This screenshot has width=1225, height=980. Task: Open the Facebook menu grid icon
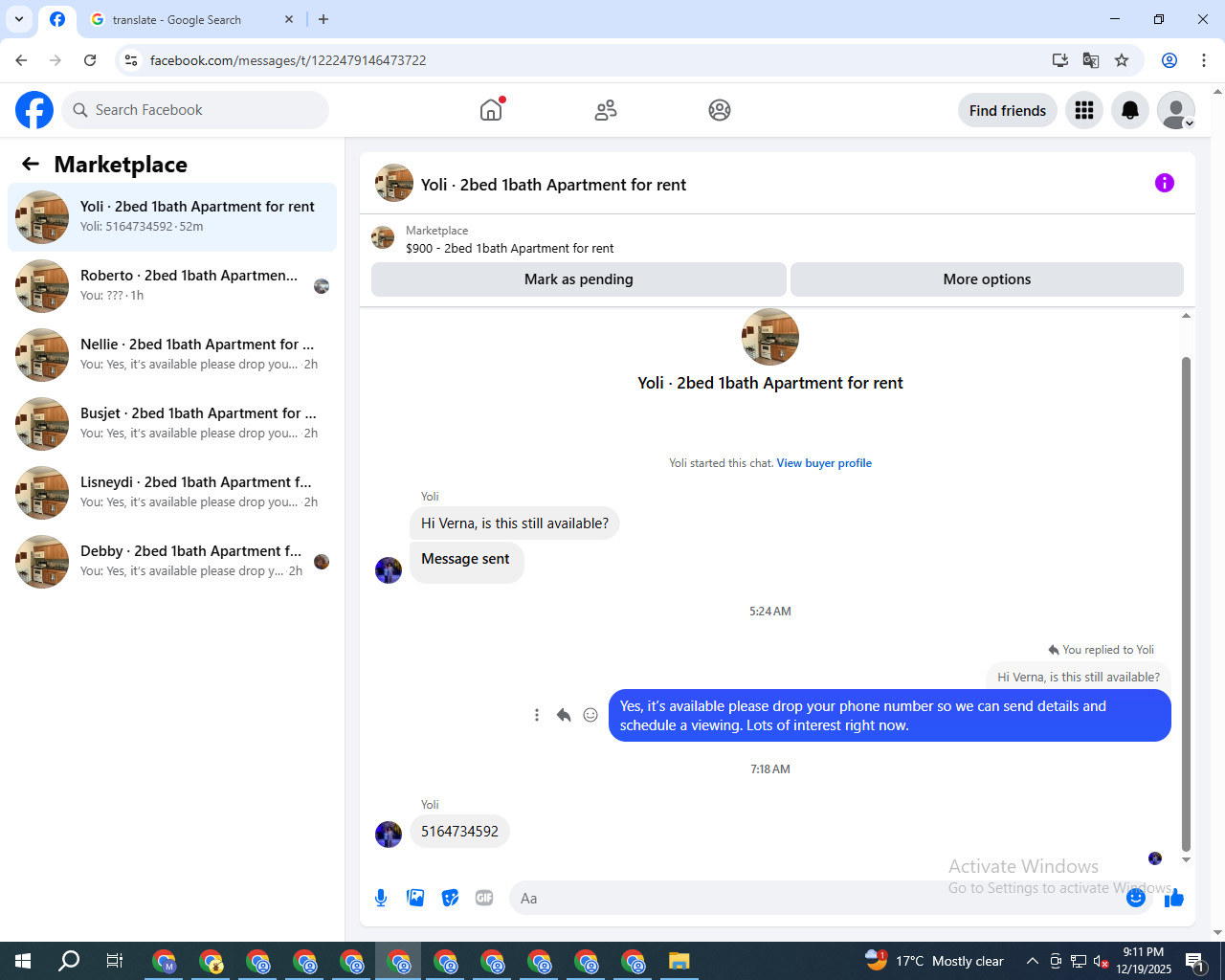(1084, 110)
